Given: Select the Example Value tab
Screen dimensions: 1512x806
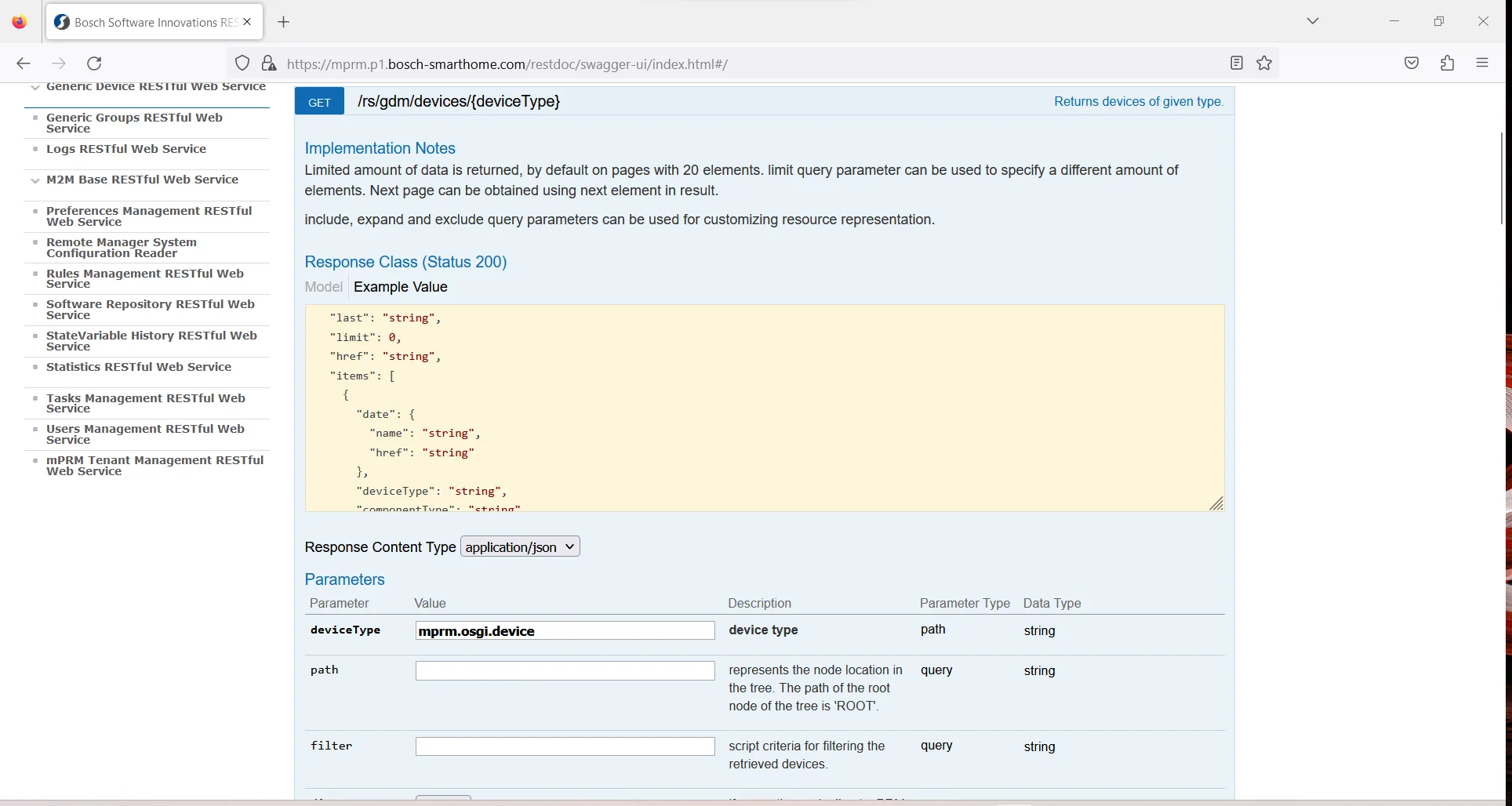Looking at the screenshot, I should point(400,287).
